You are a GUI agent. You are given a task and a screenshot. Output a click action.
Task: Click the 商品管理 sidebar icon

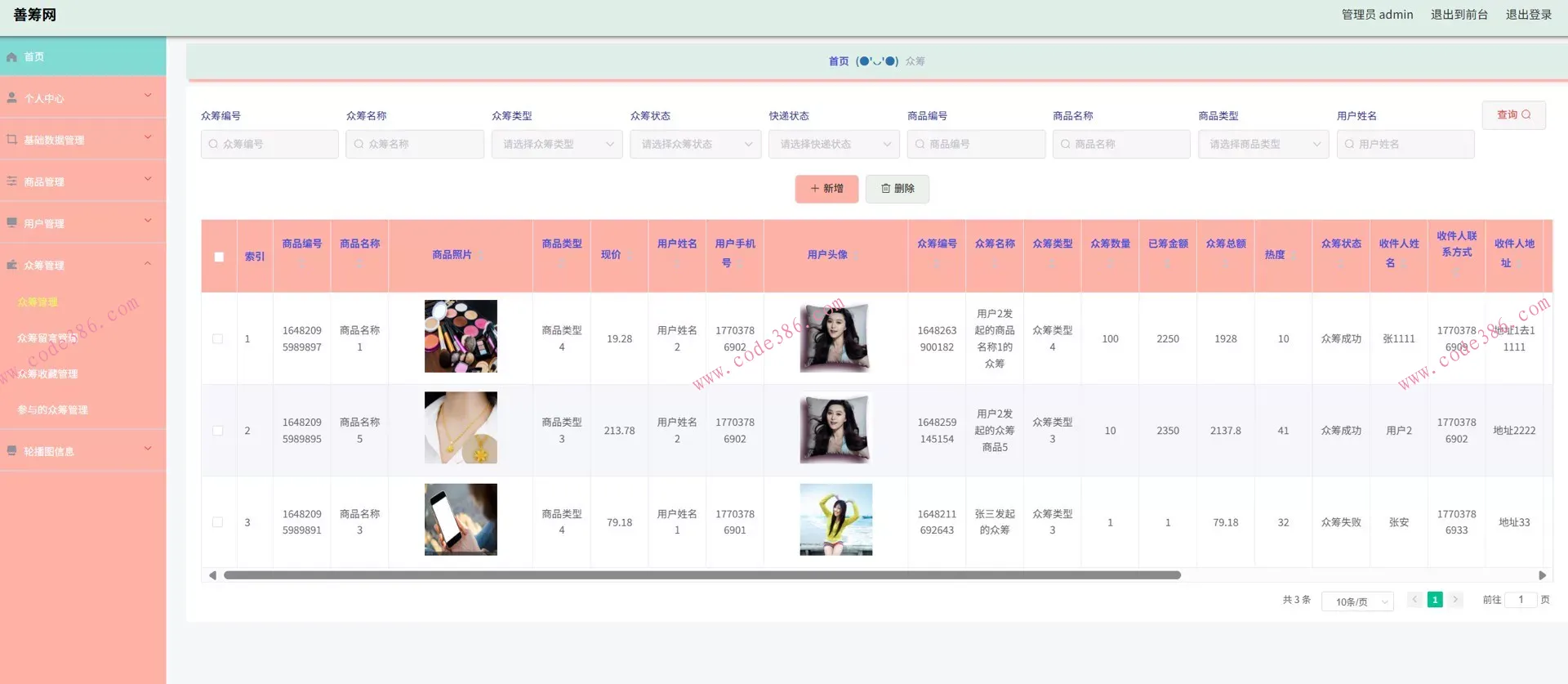click(x=11, y=181)
